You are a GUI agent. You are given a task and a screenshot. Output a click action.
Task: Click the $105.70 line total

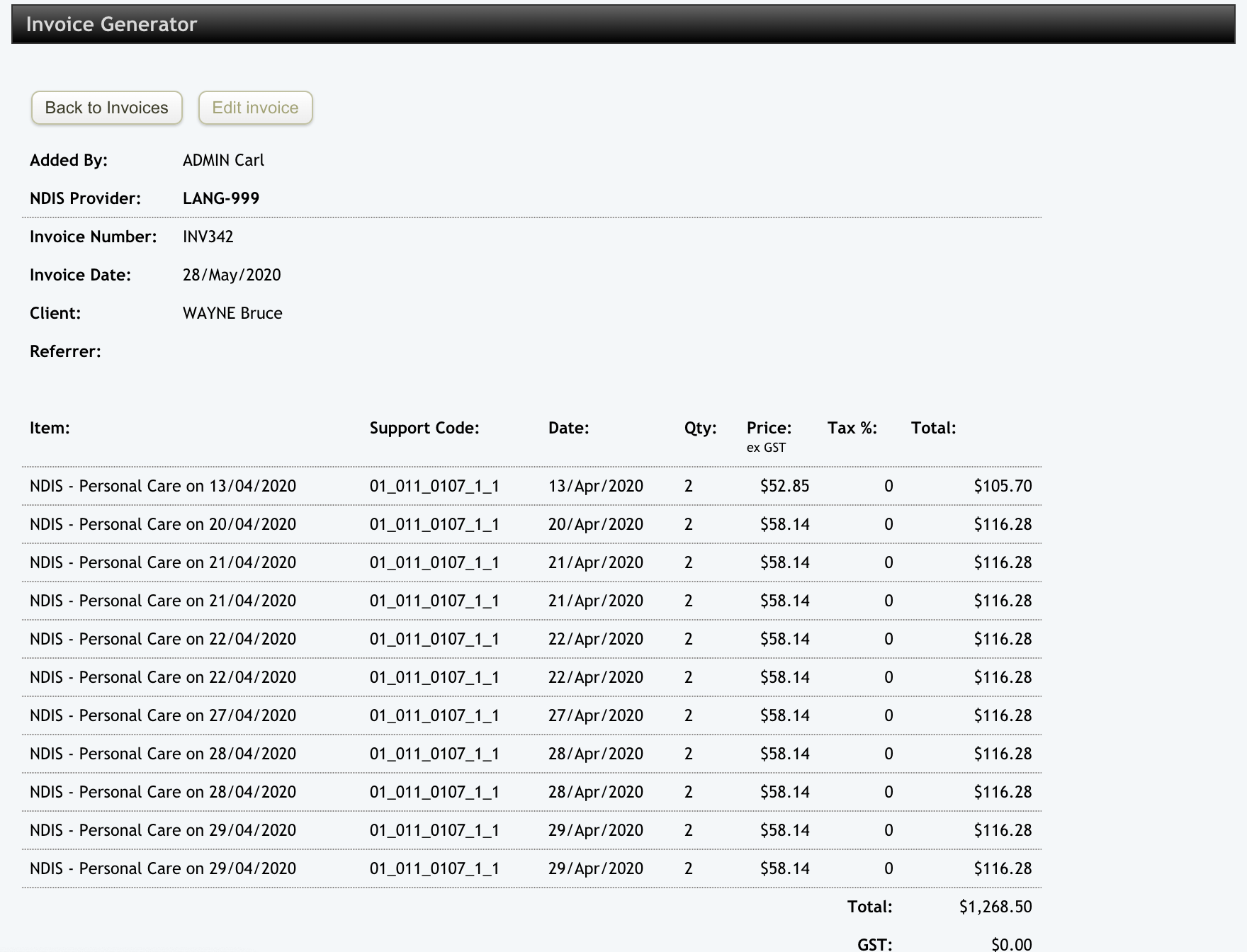(1002, 486)
